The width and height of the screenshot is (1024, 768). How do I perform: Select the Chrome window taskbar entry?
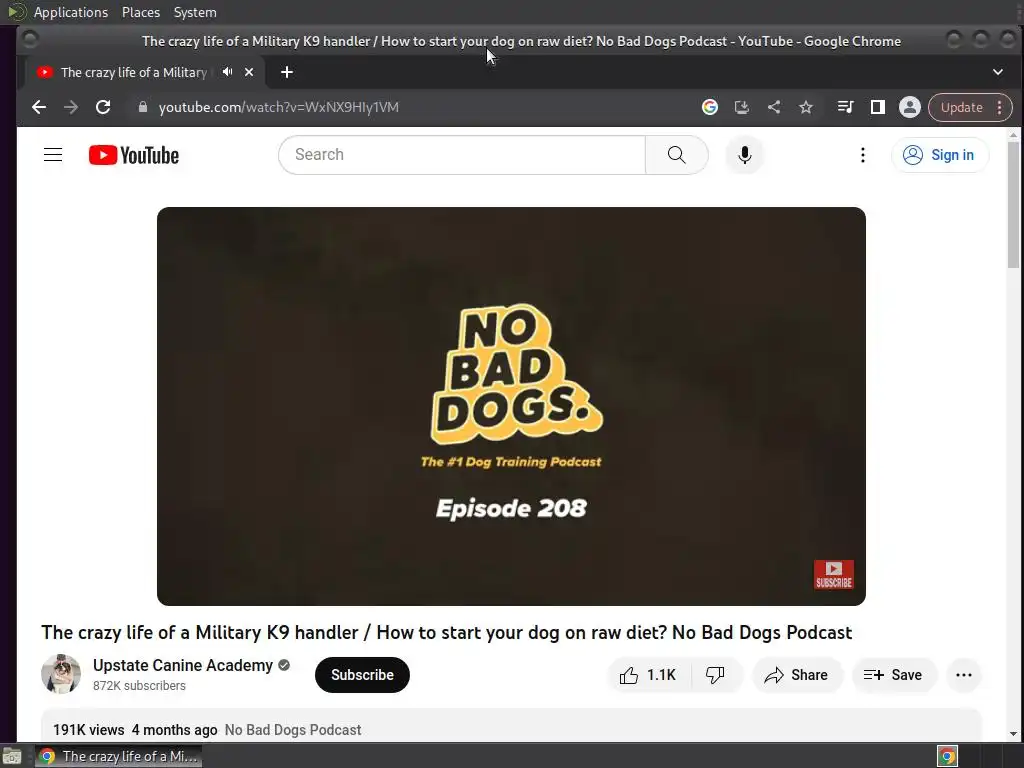click(x=118, y=756)
